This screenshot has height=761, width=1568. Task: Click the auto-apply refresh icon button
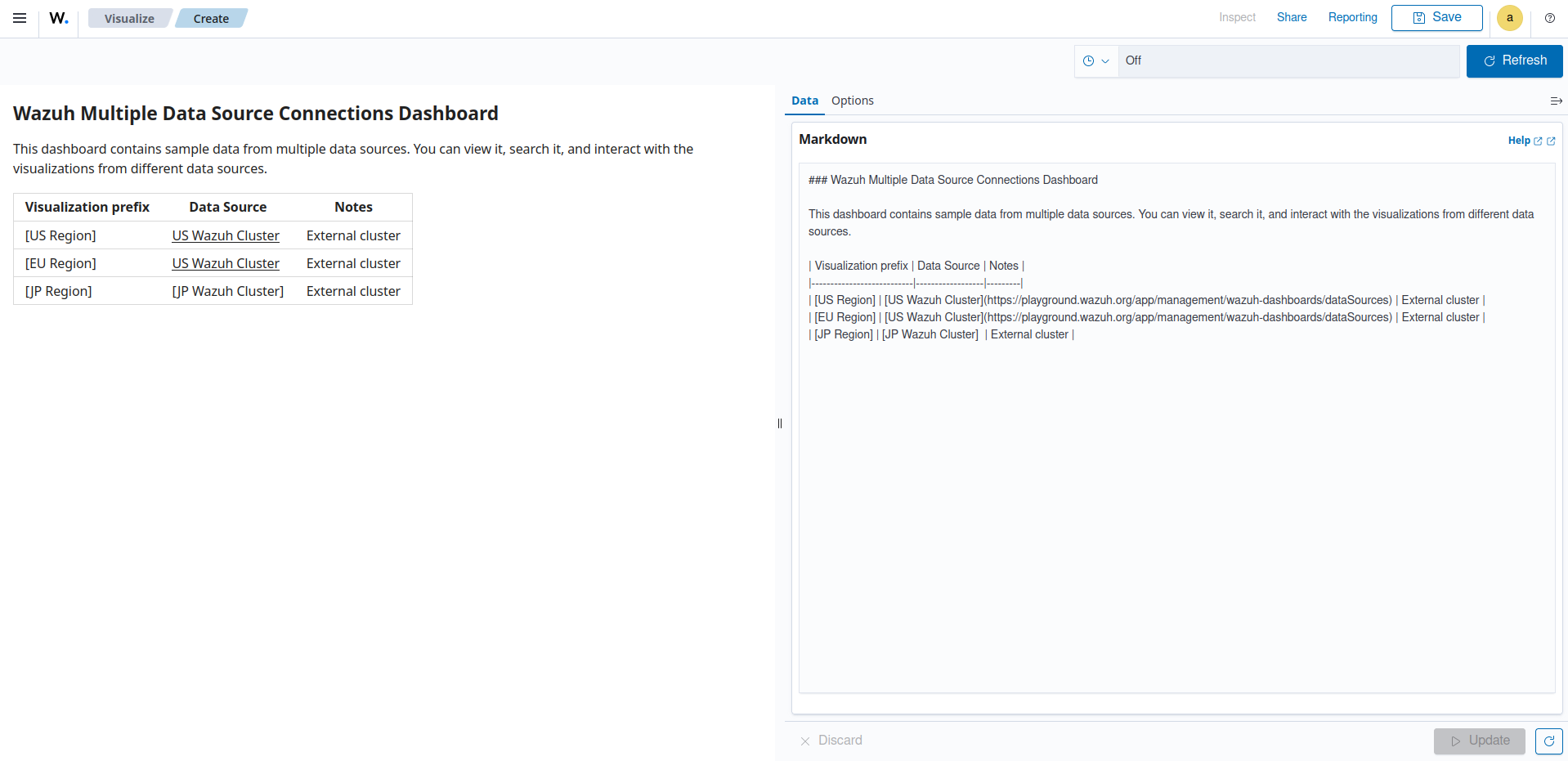click(1548, 741)
